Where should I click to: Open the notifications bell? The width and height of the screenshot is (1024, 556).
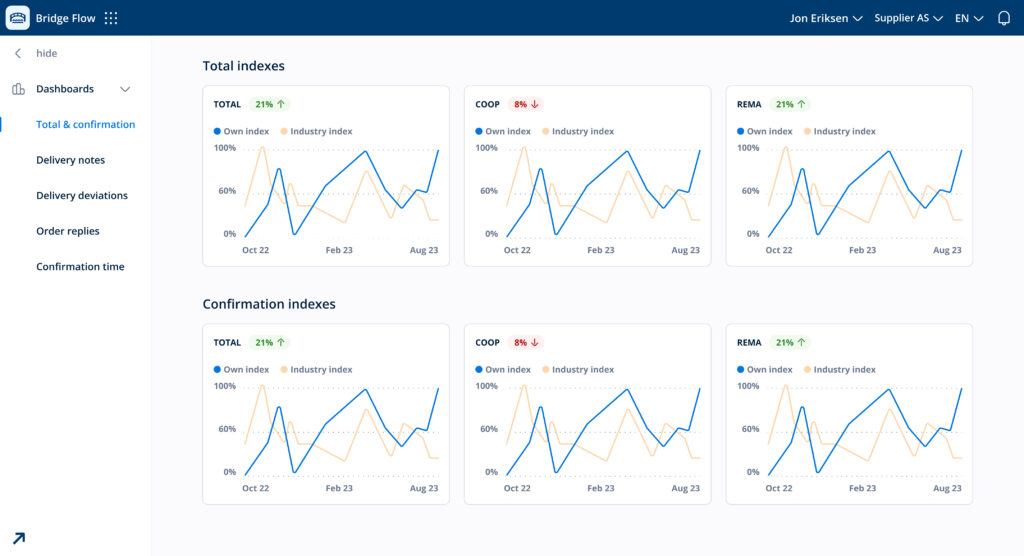tap(1004, 18)
